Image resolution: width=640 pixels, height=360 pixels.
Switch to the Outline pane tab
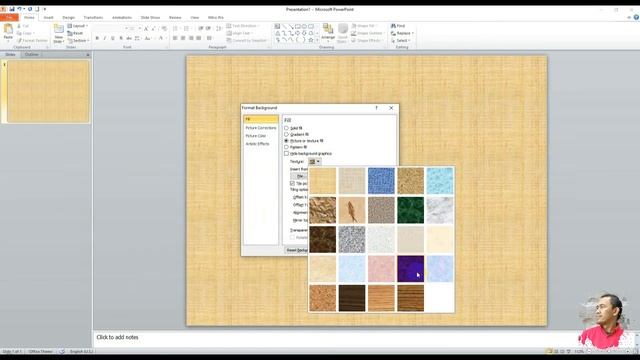31,55
